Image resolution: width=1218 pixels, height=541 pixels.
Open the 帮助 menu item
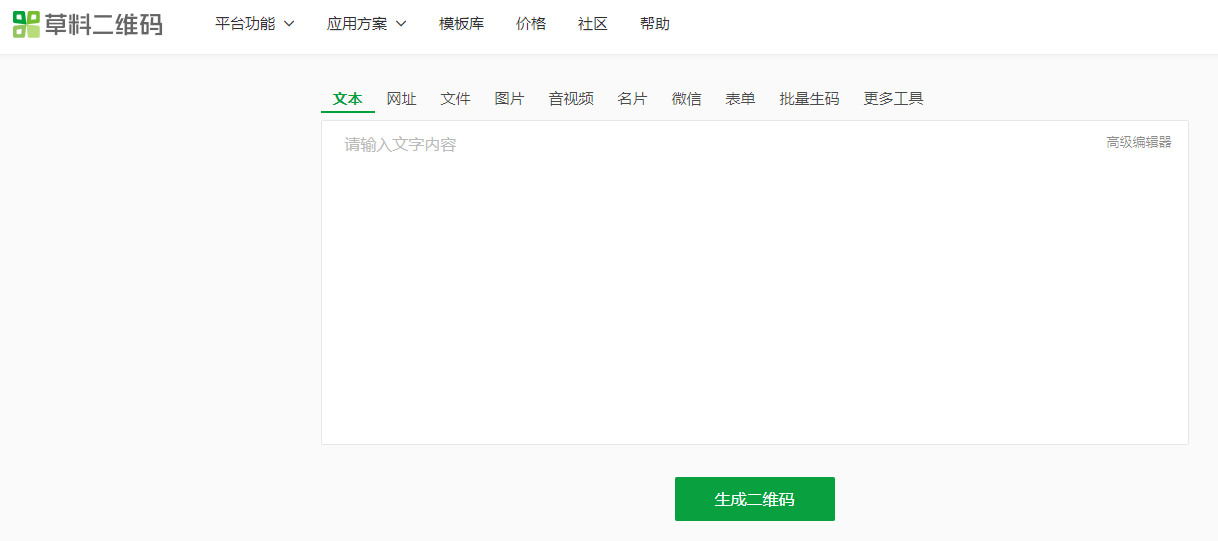pos(655,24)
